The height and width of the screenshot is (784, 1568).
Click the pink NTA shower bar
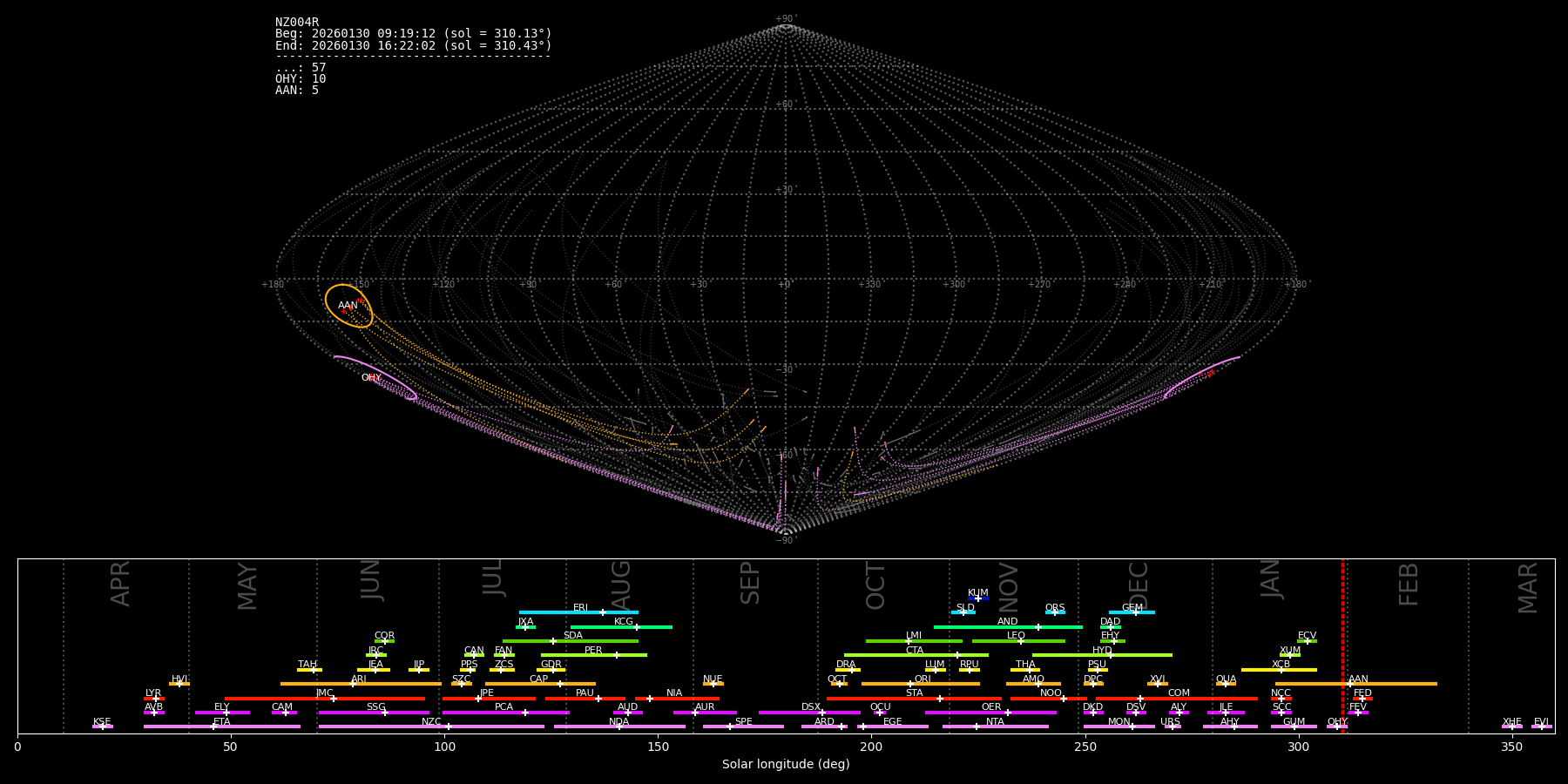point(996,727)
